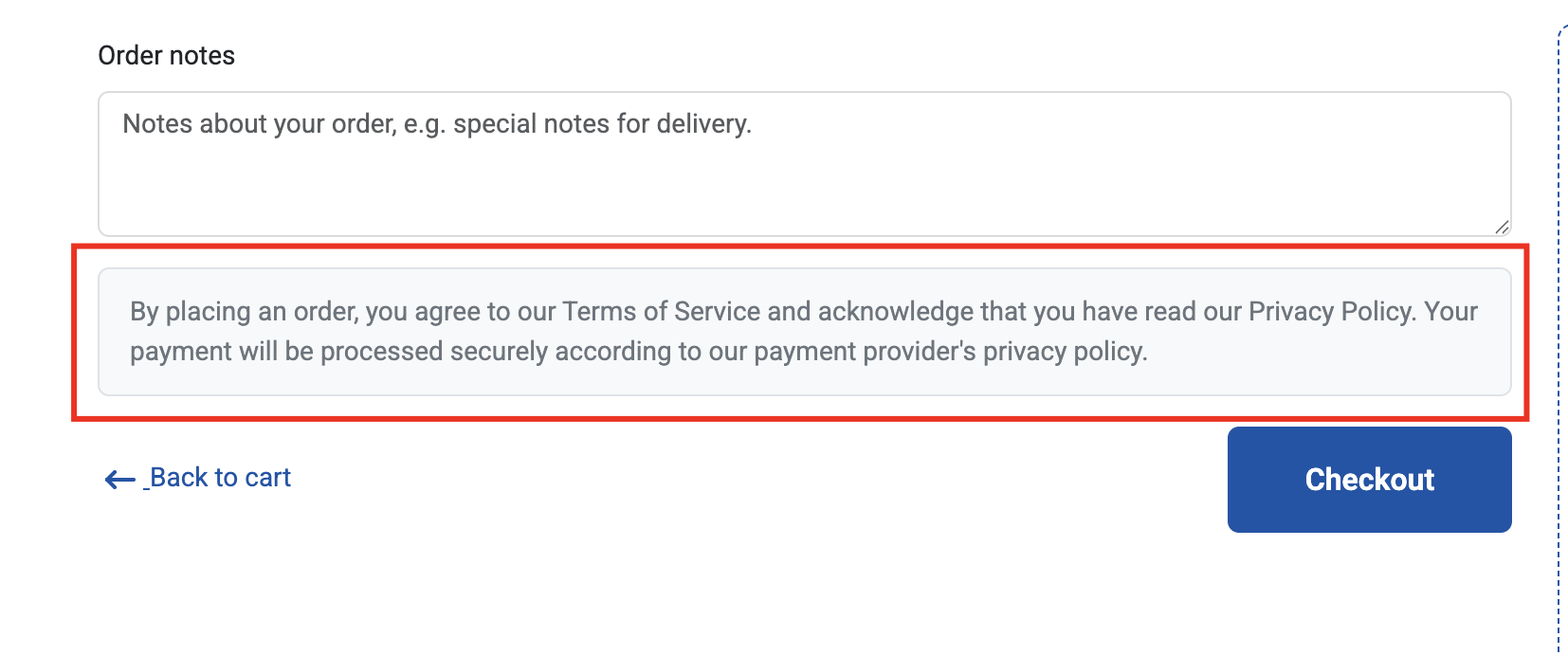Click the Order notes field label

(167, 55)
